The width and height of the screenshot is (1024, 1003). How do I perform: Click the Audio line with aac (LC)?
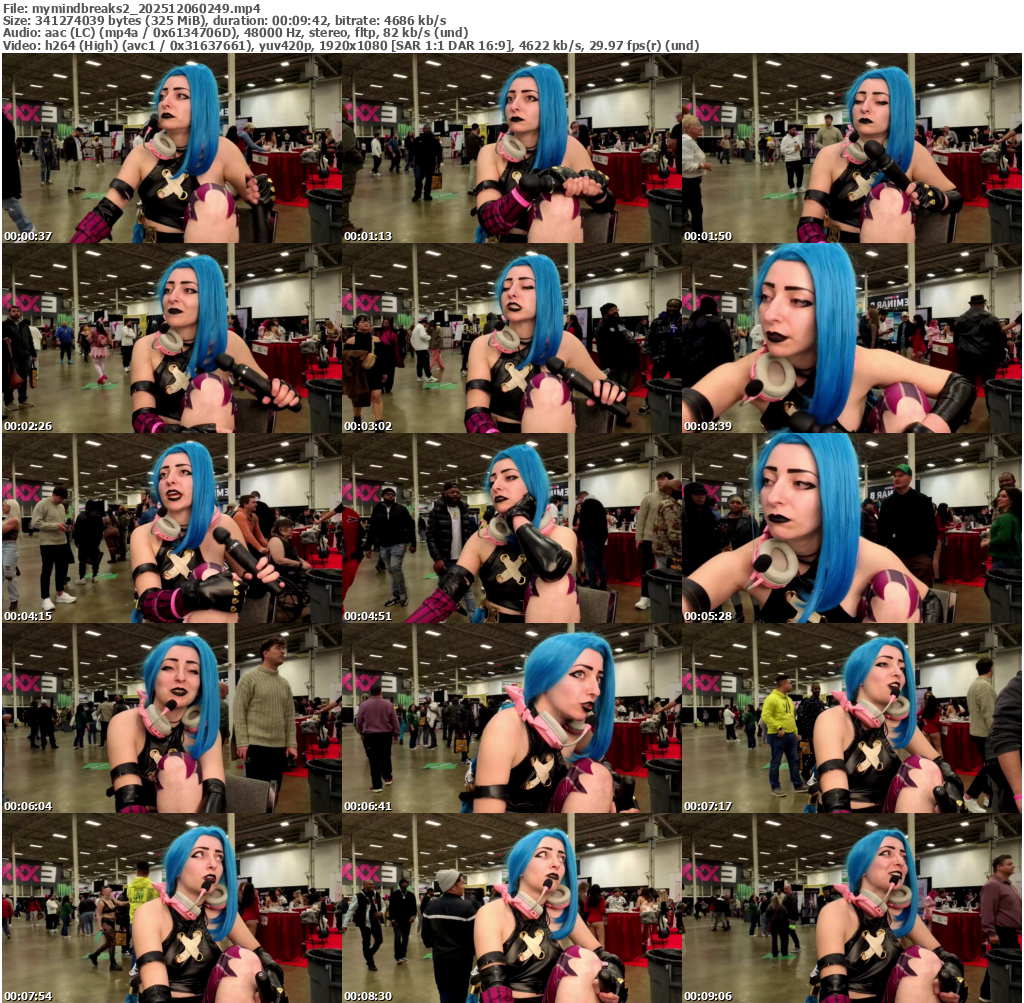point(236,33)
